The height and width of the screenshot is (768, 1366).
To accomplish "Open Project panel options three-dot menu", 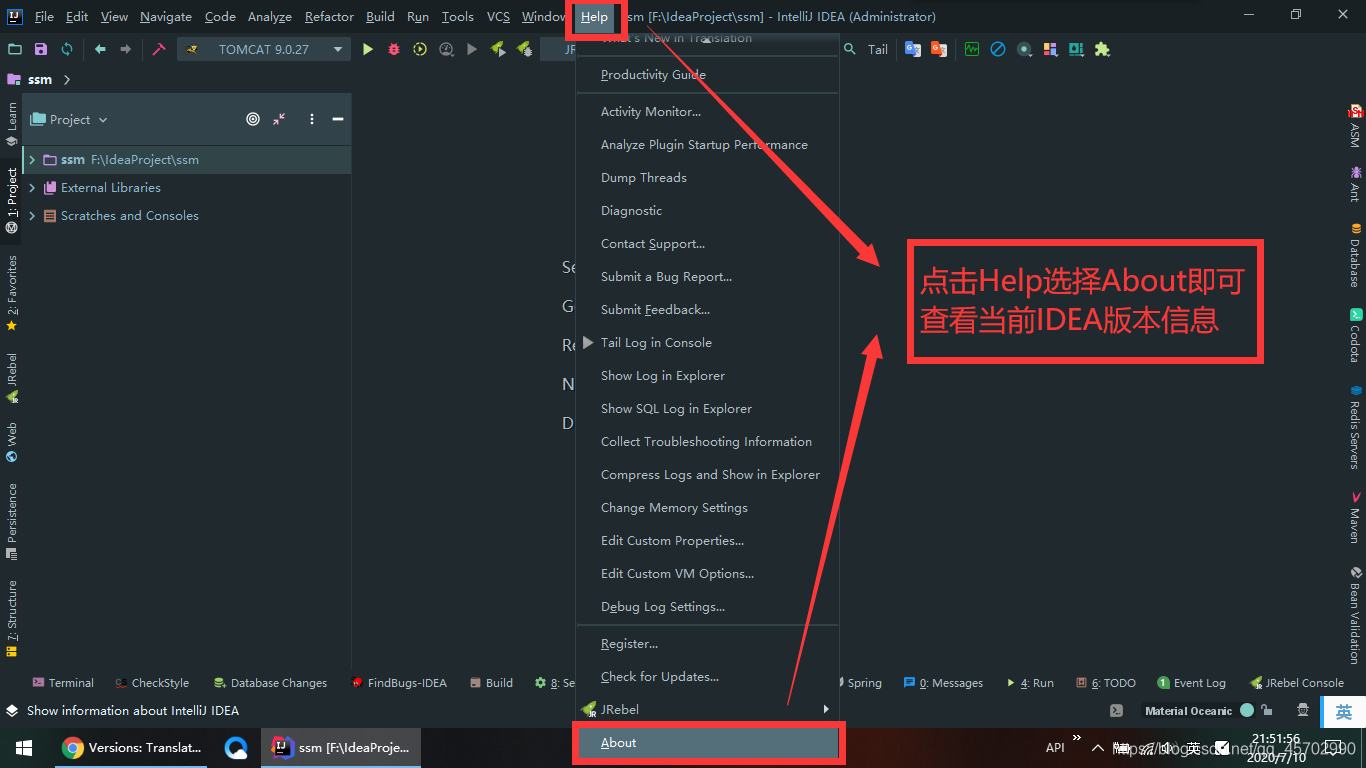I will (x=312, y=119).
